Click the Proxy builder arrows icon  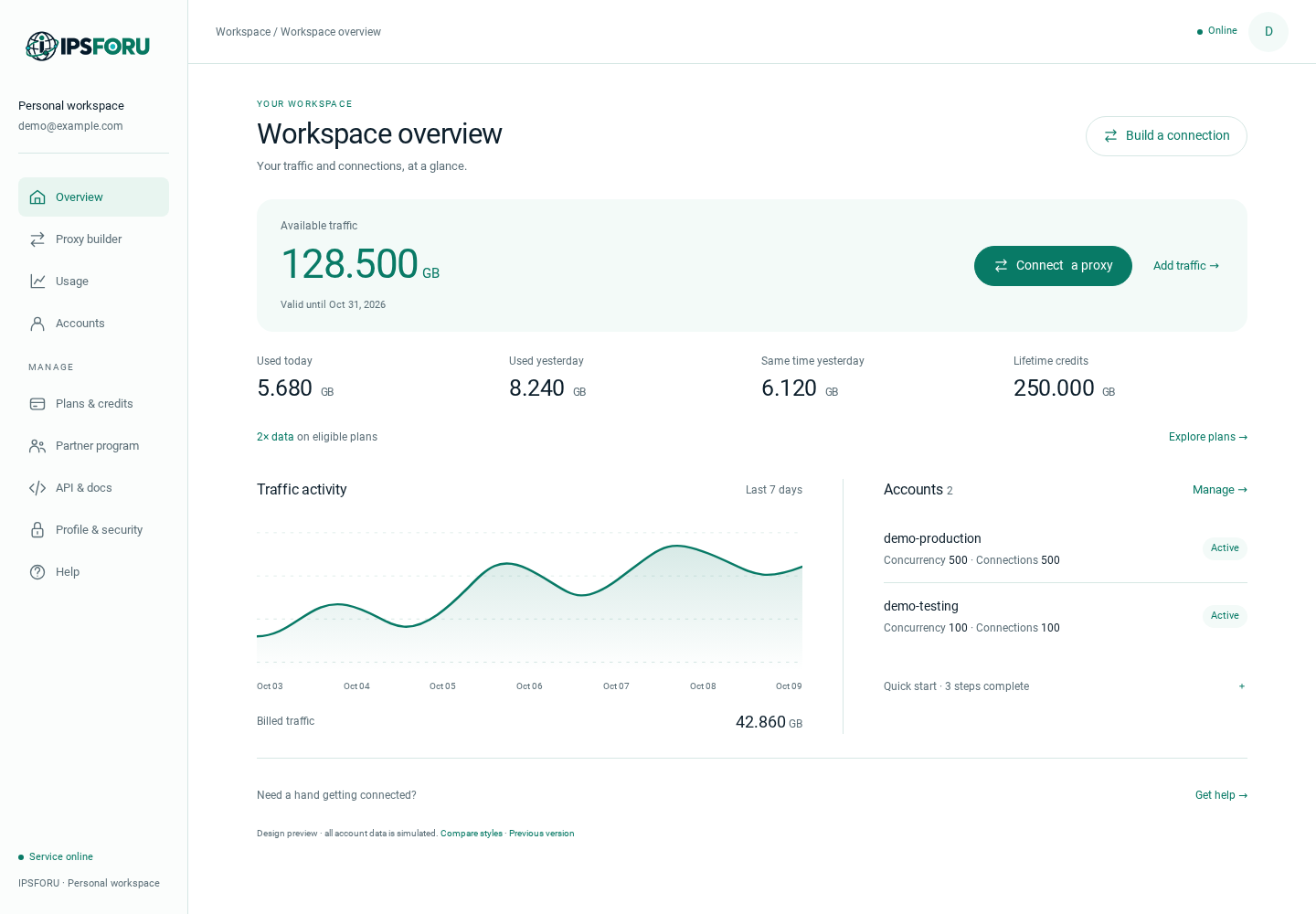tap(37, 239)
